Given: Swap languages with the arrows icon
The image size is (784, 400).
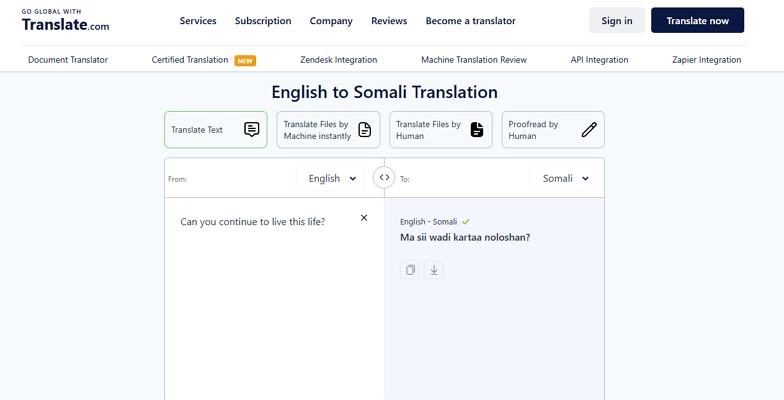Looking at the screenshot, I should (384, 178).
